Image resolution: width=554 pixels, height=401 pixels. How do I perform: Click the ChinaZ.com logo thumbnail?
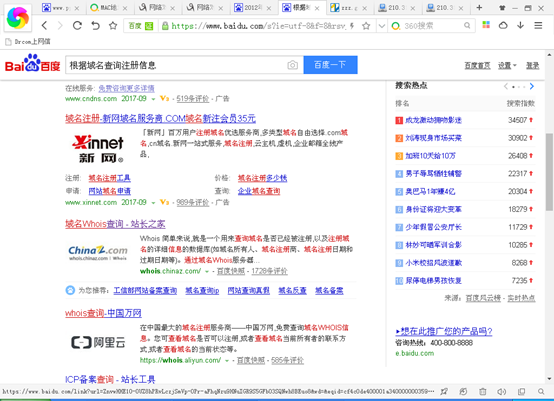coord(98,253)
